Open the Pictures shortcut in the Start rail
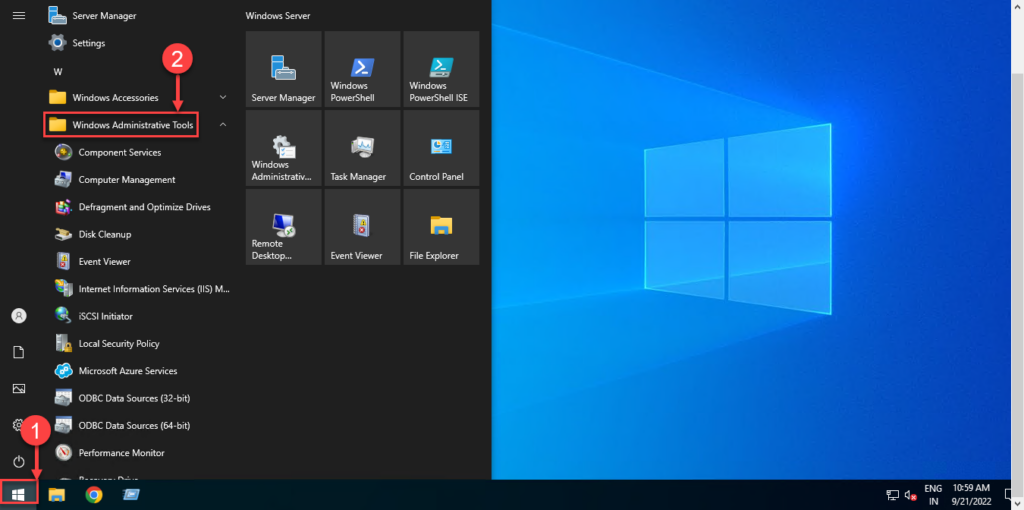Image resolution: width=1024 pixels, height=510 pixels. click(x=19, y=389)
